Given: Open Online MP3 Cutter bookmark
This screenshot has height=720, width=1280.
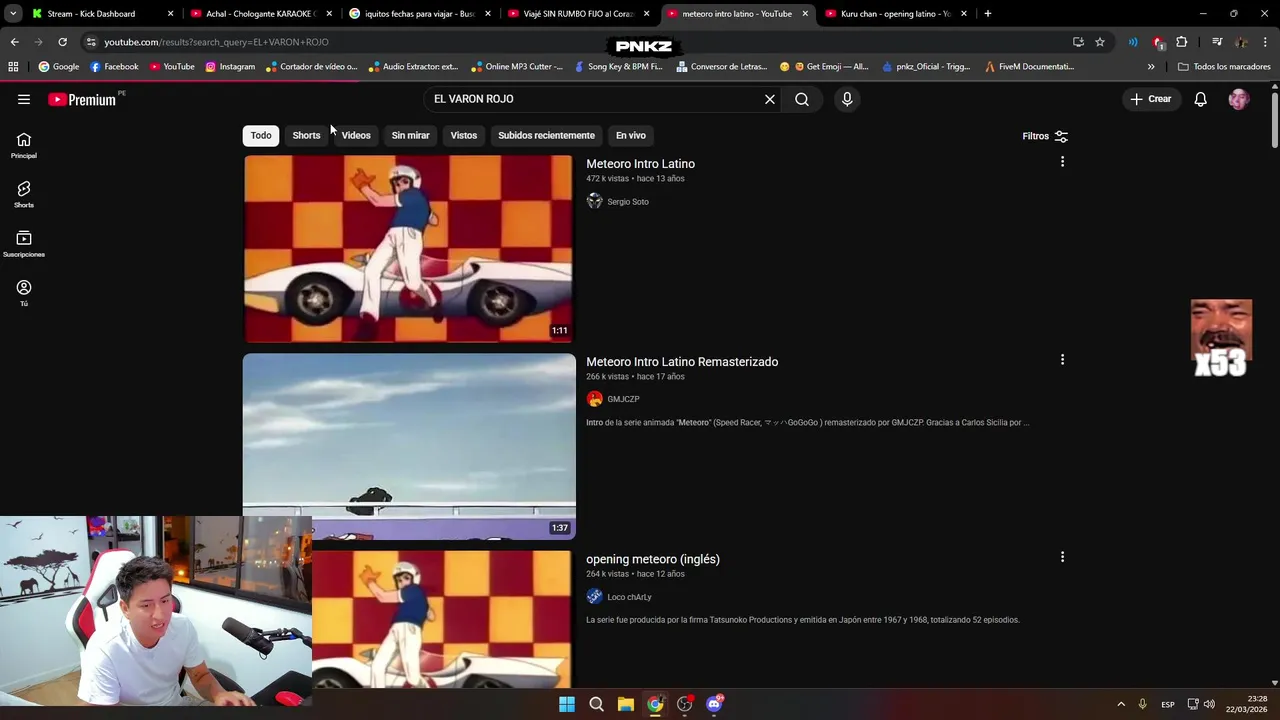Looking at the screenshot, I should [x=516, y=67].
